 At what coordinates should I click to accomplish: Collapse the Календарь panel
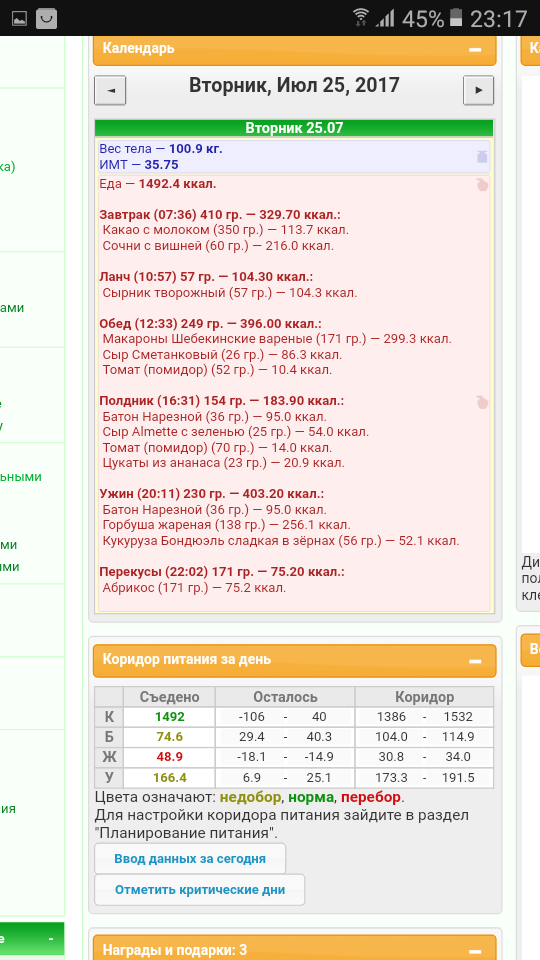pos(475,50)
